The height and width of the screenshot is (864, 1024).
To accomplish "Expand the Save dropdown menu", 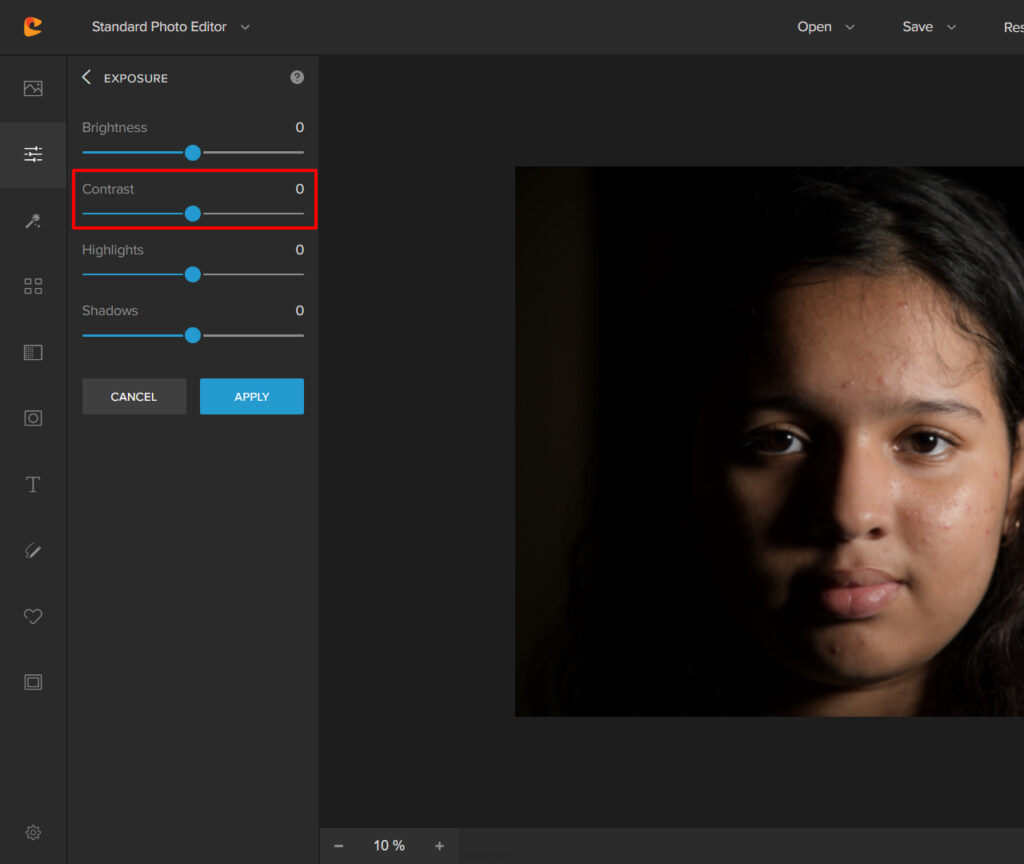I will 928,27.
